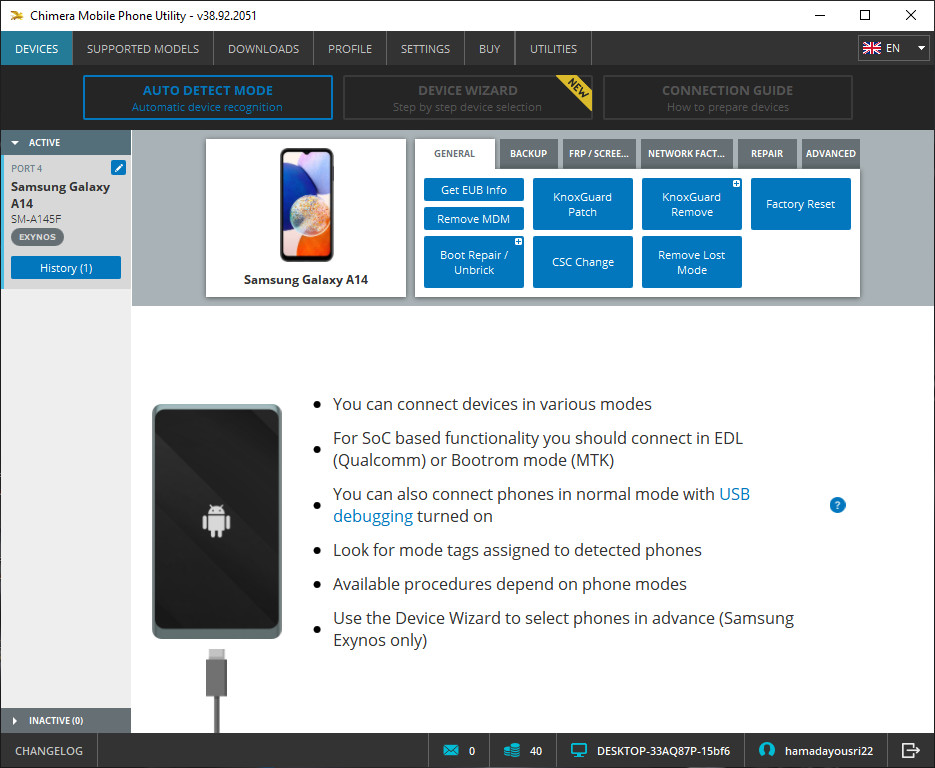The image size is (935, 768).
Task: Open messages envelope icon in status bar
Action: point(451,750)
